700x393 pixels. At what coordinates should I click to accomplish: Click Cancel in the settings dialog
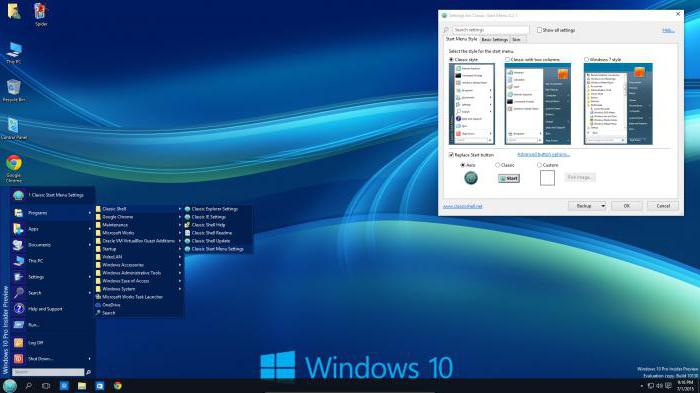663,206
